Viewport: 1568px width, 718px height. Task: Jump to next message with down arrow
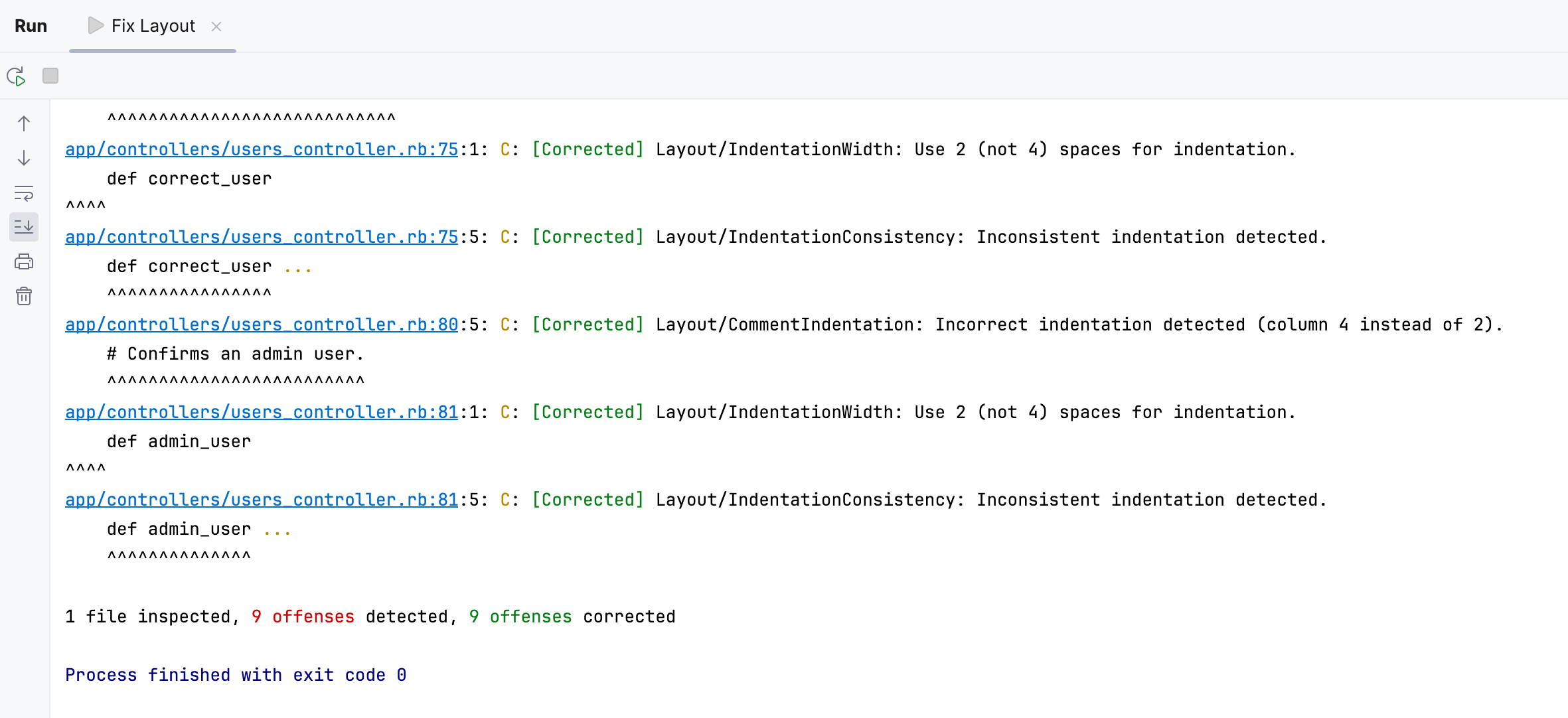tap(24, 158)
